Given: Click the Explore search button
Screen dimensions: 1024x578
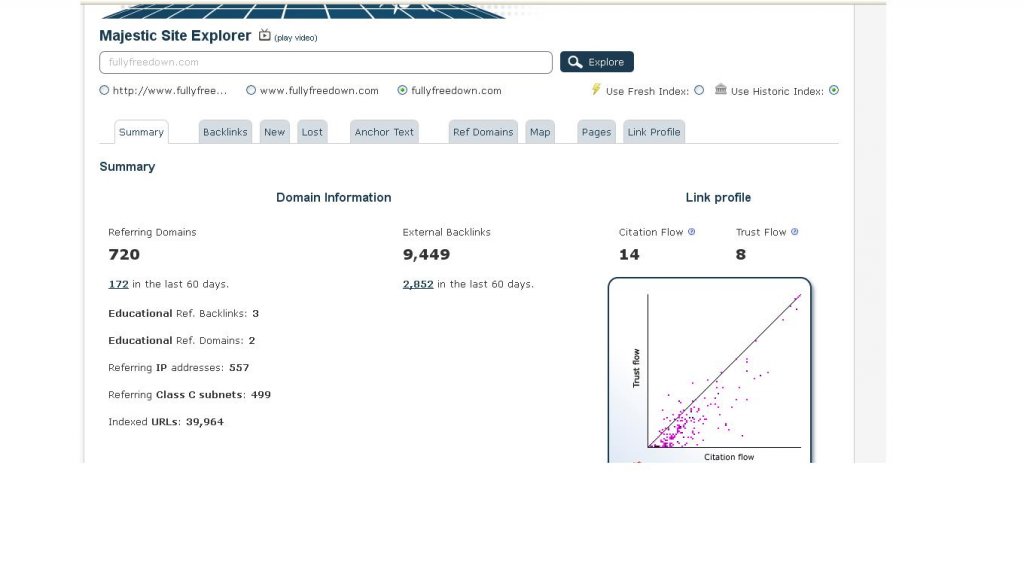Looking at the screenshot, I should (x=597, y=62).
